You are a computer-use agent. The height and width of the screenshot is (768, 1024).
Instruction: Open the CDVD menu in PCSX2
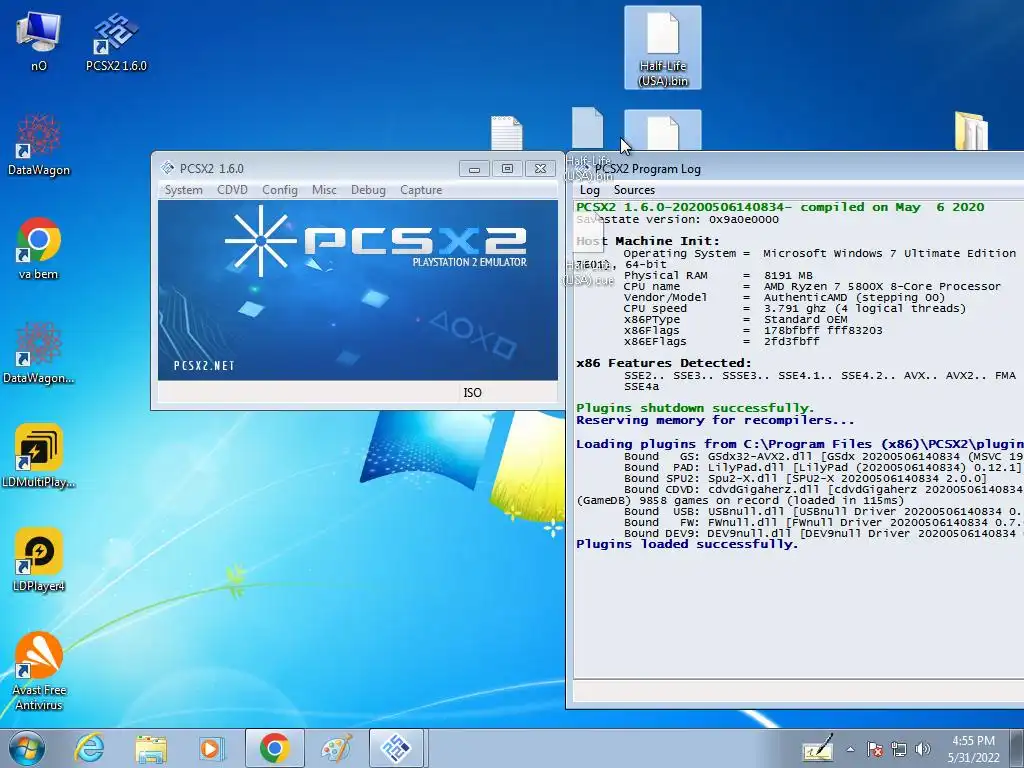pyautogui.click(x=232, y=190)
